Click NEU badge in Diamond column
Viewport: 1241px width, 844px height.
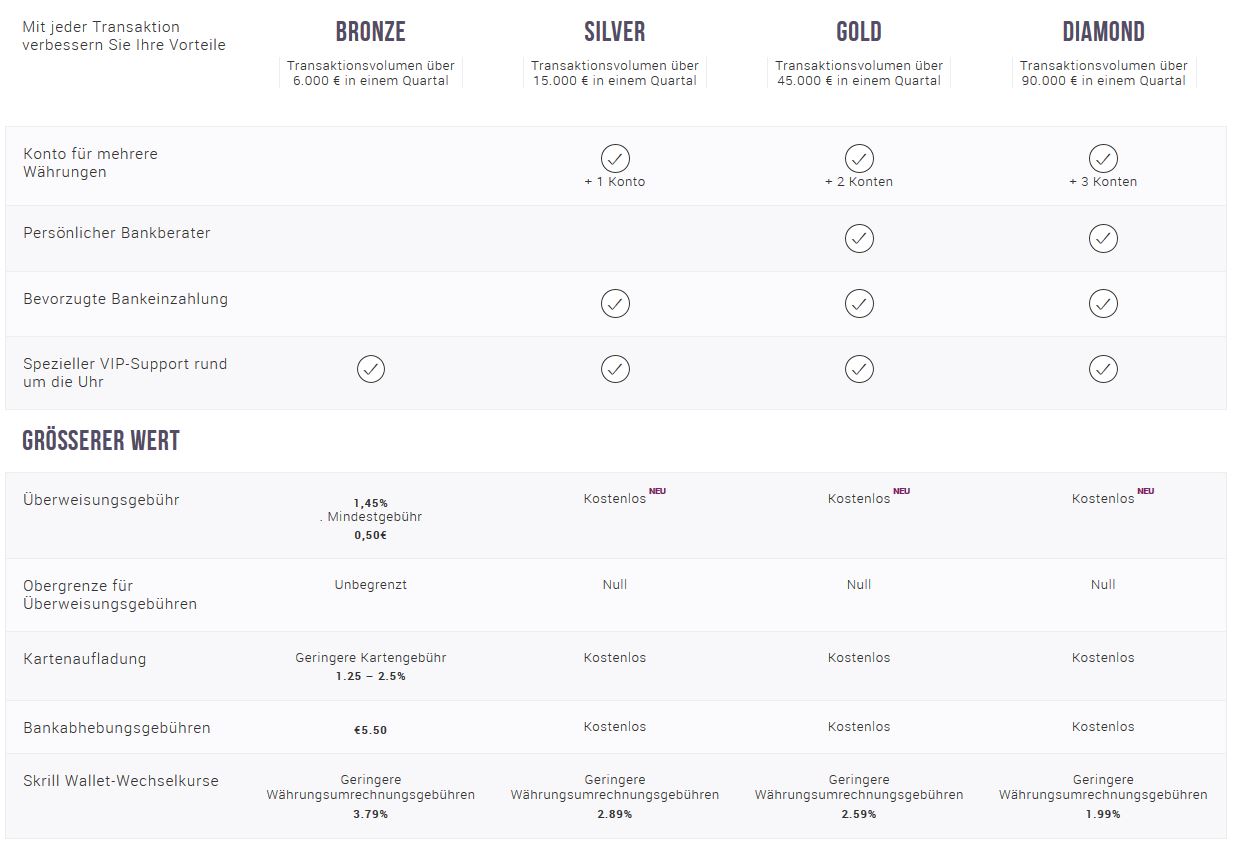click(1145, 491)
